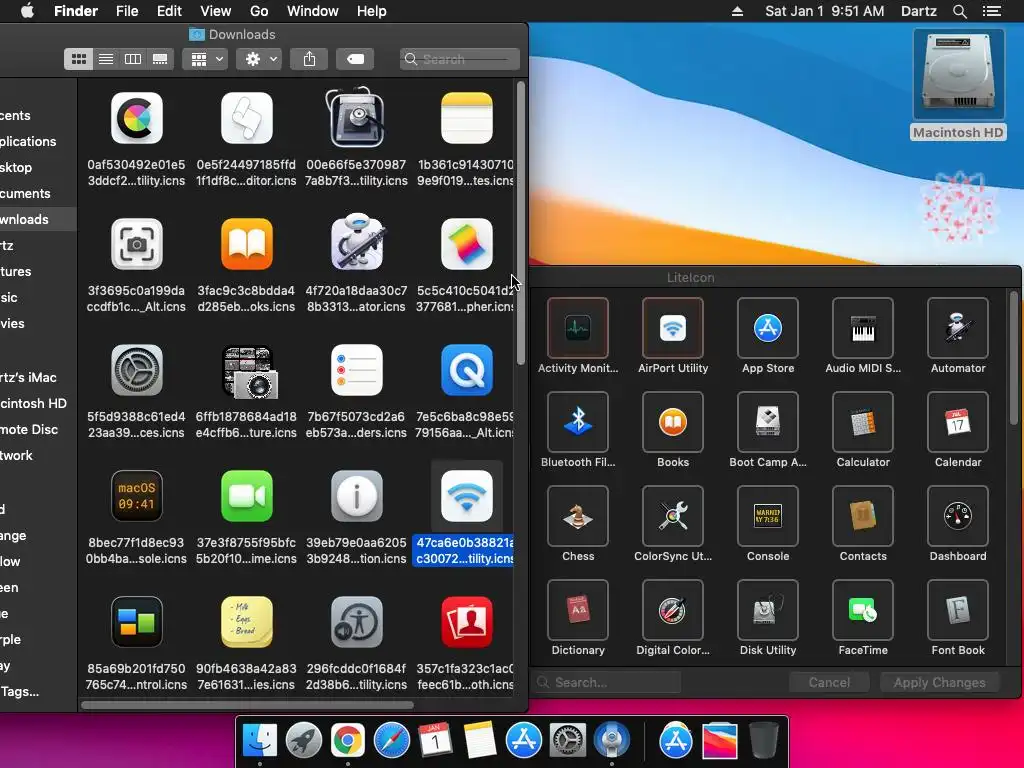Viewport: 1024px width, 768px height.
Task: Open the Window menu
Action: pos(313,11)
